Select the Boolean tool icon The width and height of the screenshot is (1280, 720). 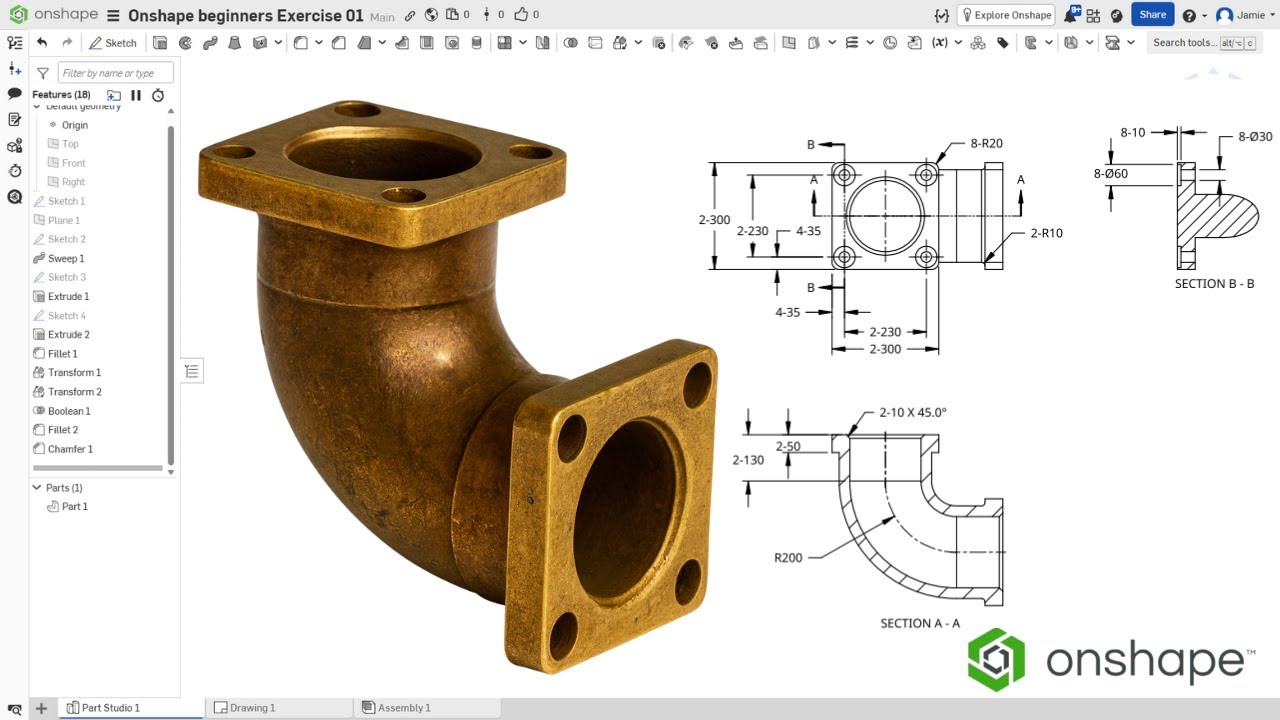click(570, 43)
